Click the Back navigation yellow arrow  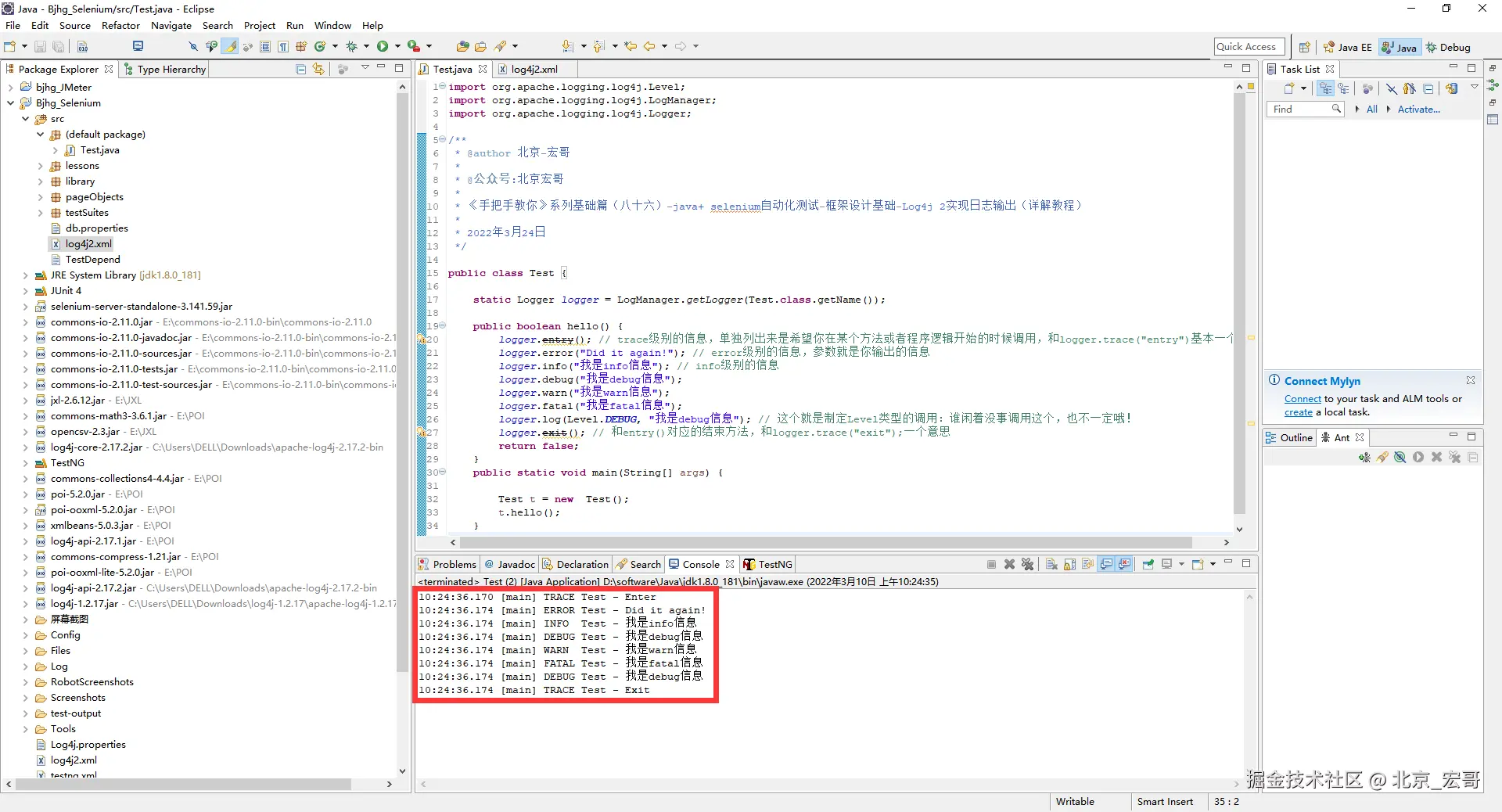[x=649, y=46]
